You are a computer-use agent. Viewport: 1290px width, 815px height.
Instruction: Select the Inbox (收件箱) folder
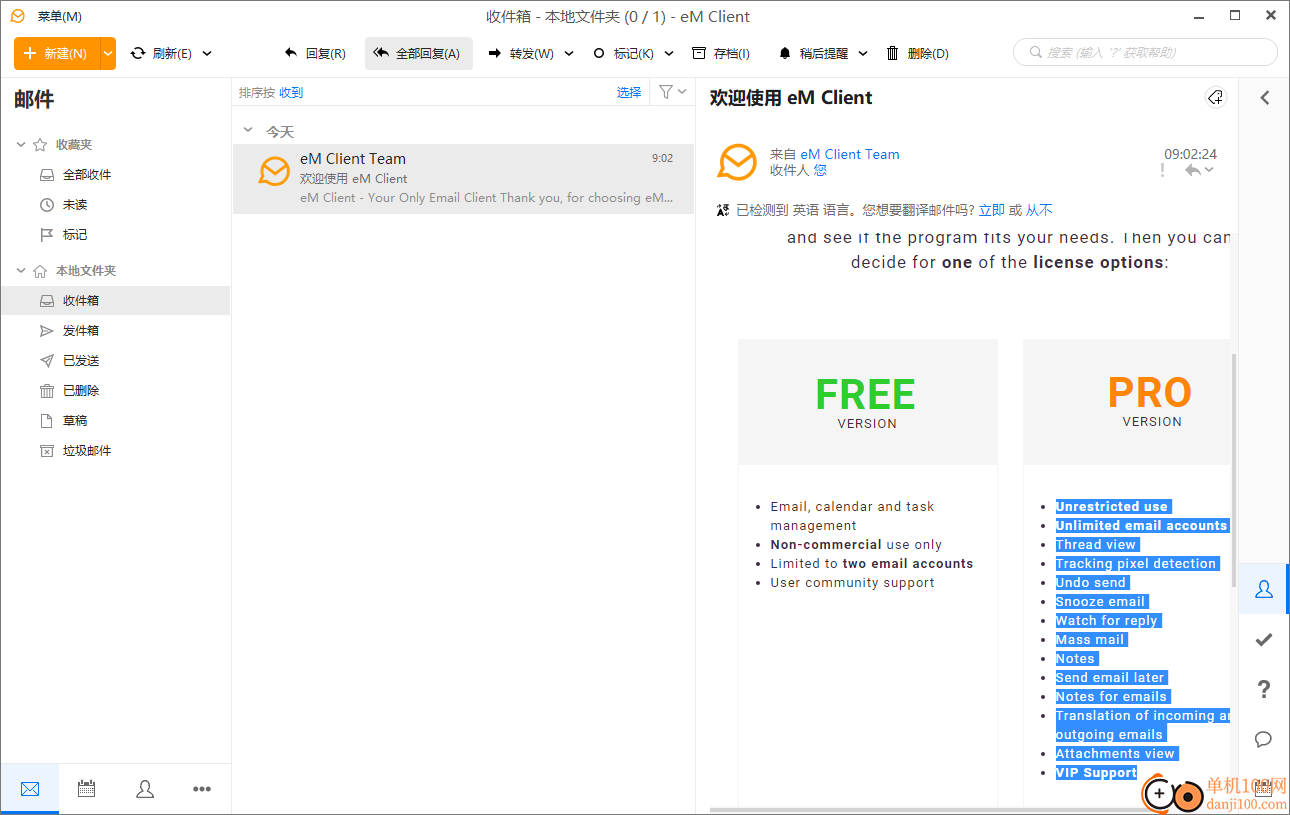tap(115, 301)
